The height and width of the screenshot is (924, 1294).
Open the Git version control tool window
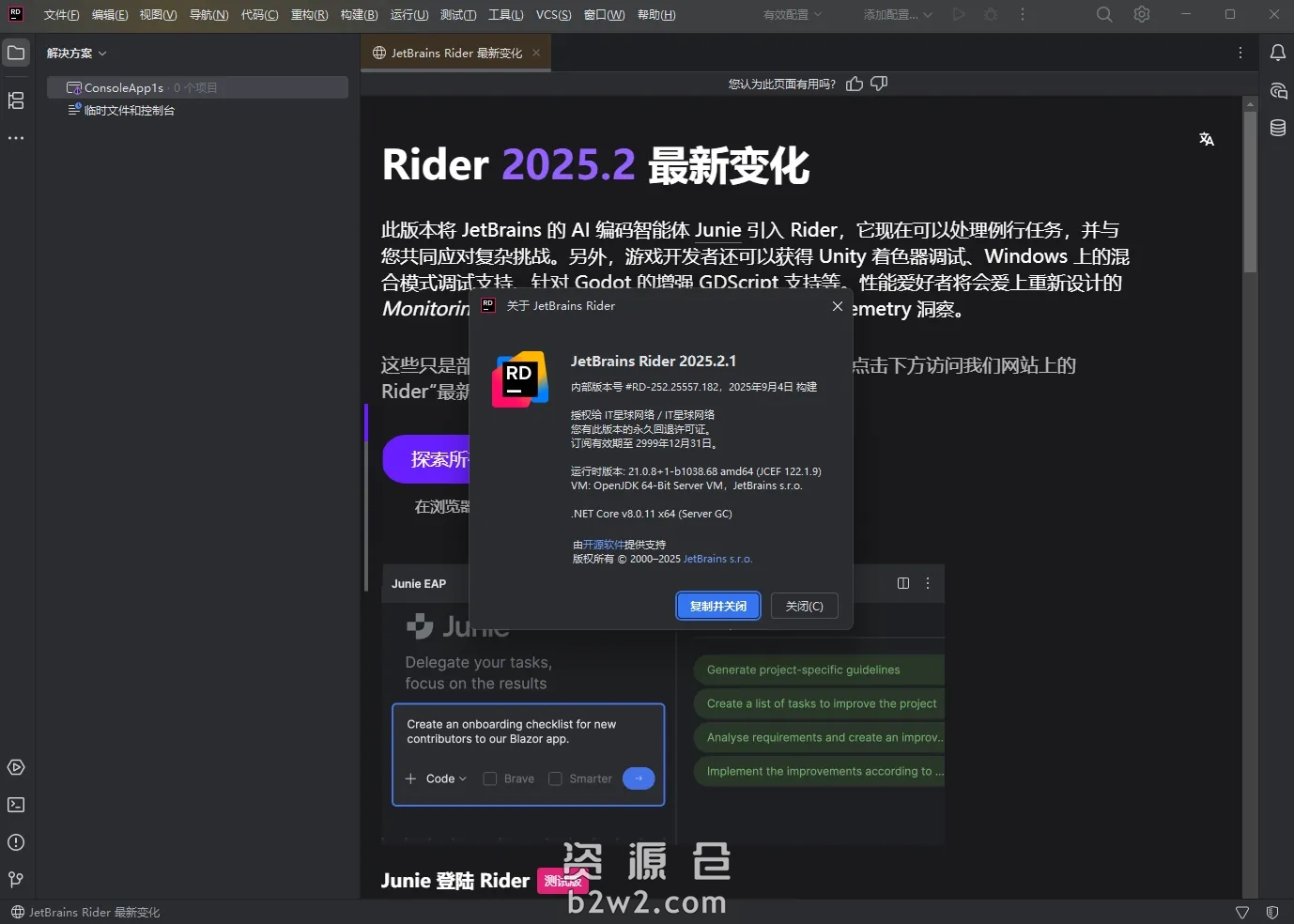[x=16, y=880]
